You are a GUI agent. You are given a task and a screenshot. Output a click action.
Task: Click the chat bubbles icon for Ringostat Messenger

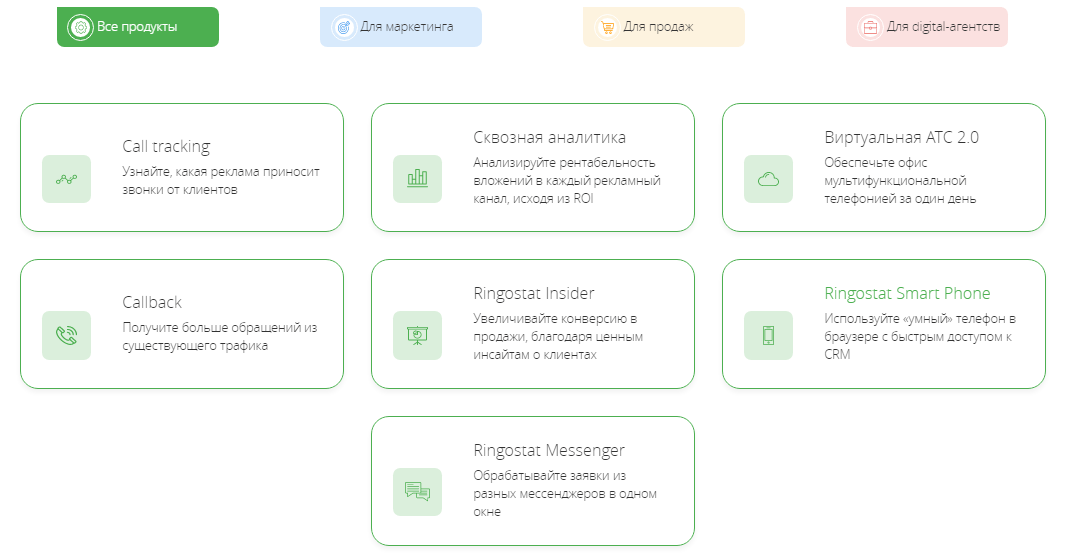tap(417, 491)
